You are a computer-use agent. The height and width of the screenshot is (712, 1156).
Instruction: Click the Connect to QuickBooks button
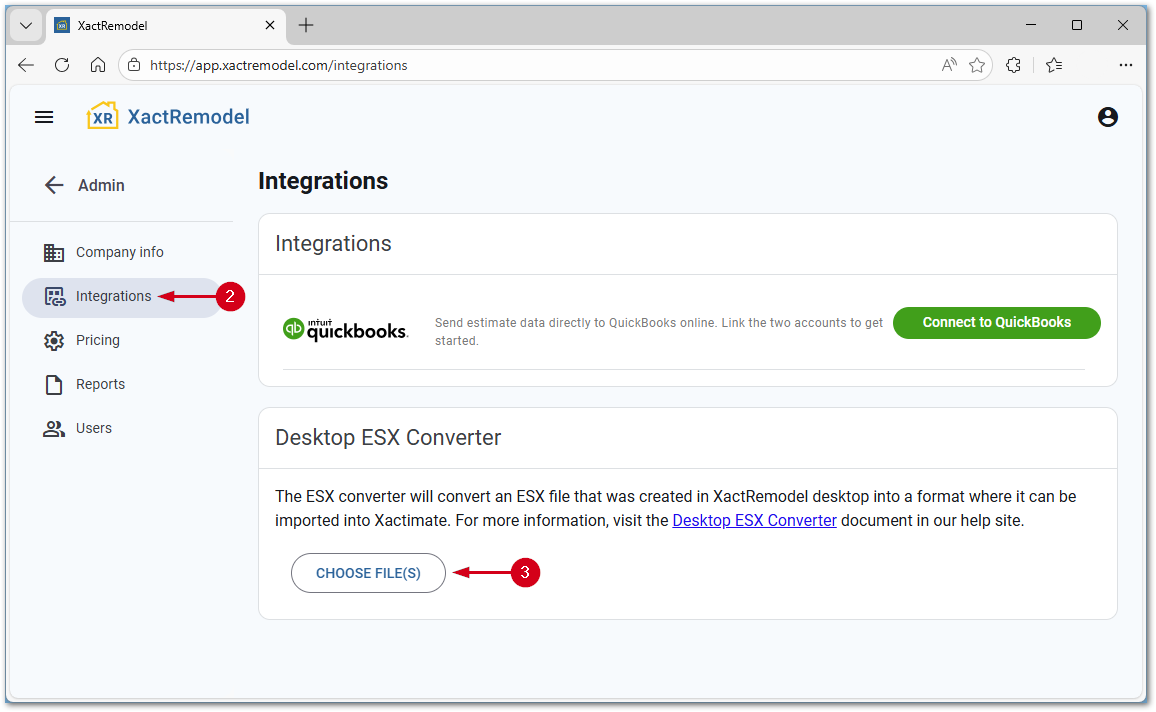point(996,322)
